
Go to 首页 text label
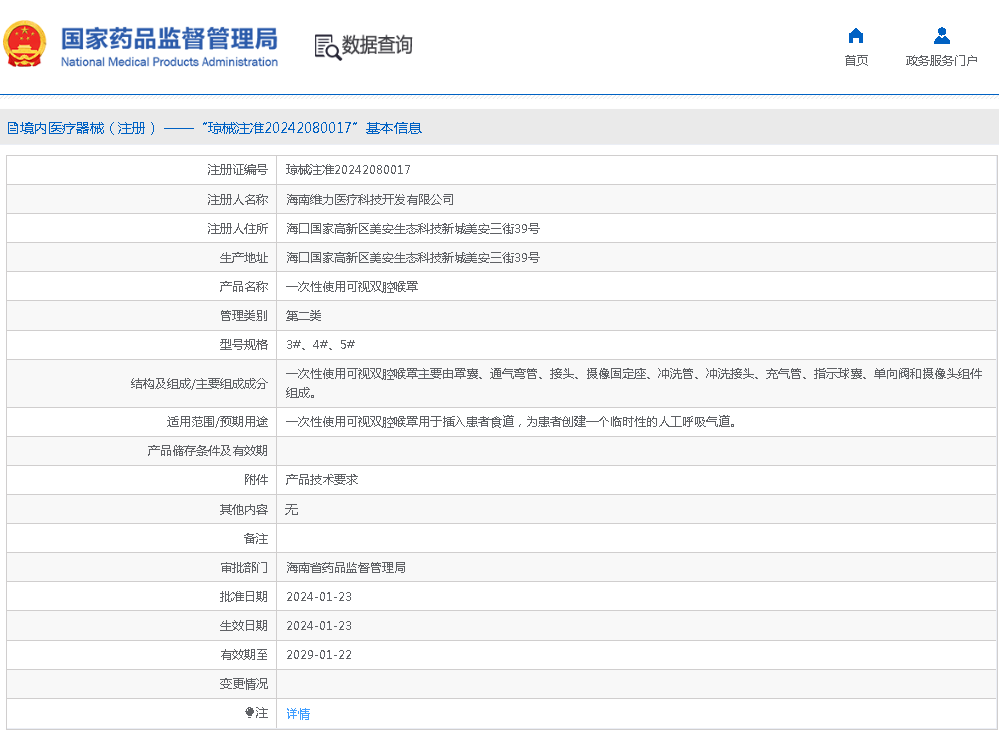(x=856, y=61)
